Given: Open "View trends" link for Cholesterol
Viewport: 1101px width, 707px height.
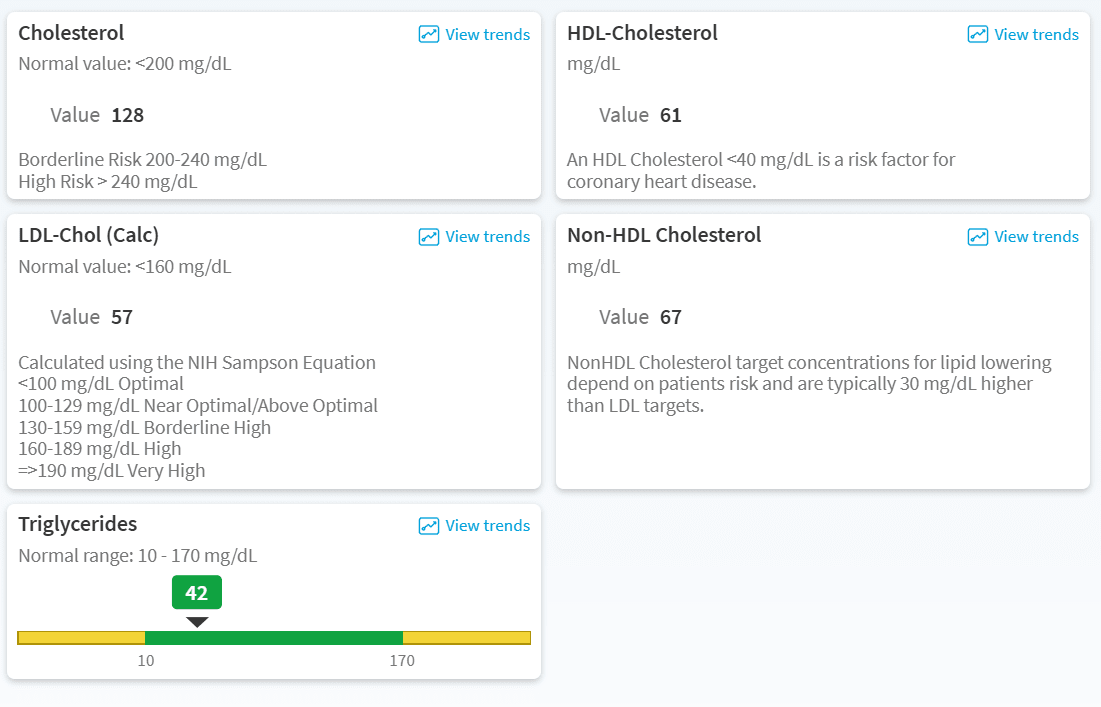Looking at the screenshot, I should click(487, 34).
